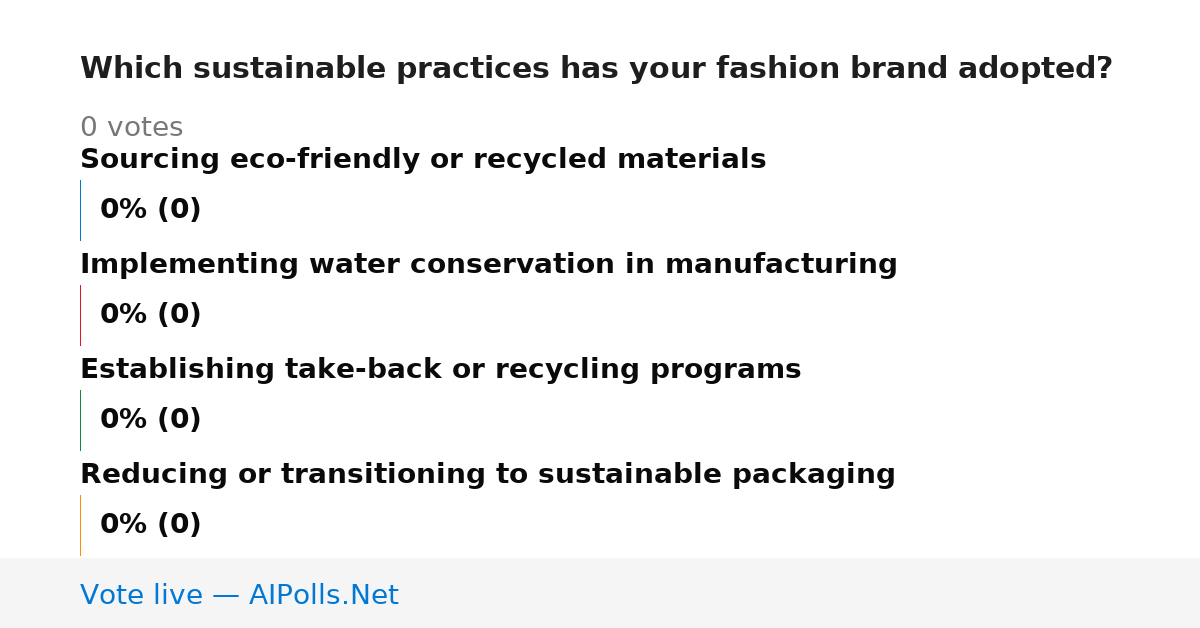Screen dimensions: 1200x628
Task: Click the green result bar marker
Action: (80, 420)
